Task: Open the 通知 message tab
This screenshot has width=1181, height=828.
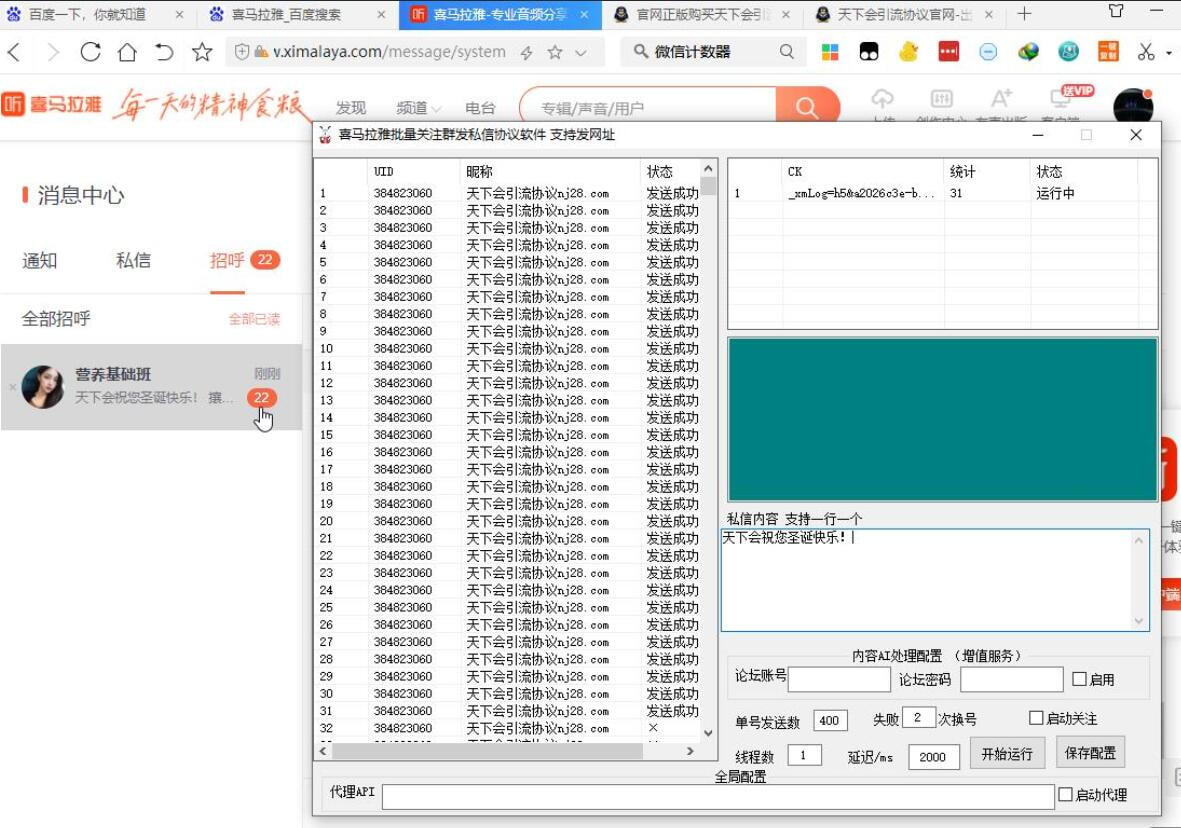Action: pos(39,261)
